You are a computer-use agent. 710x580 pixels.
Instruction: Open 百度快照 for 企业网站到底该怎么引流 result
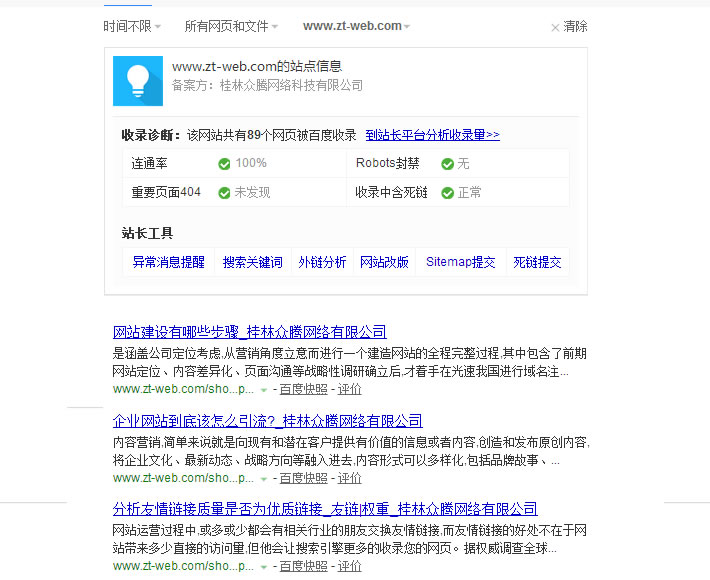[303, 478]
